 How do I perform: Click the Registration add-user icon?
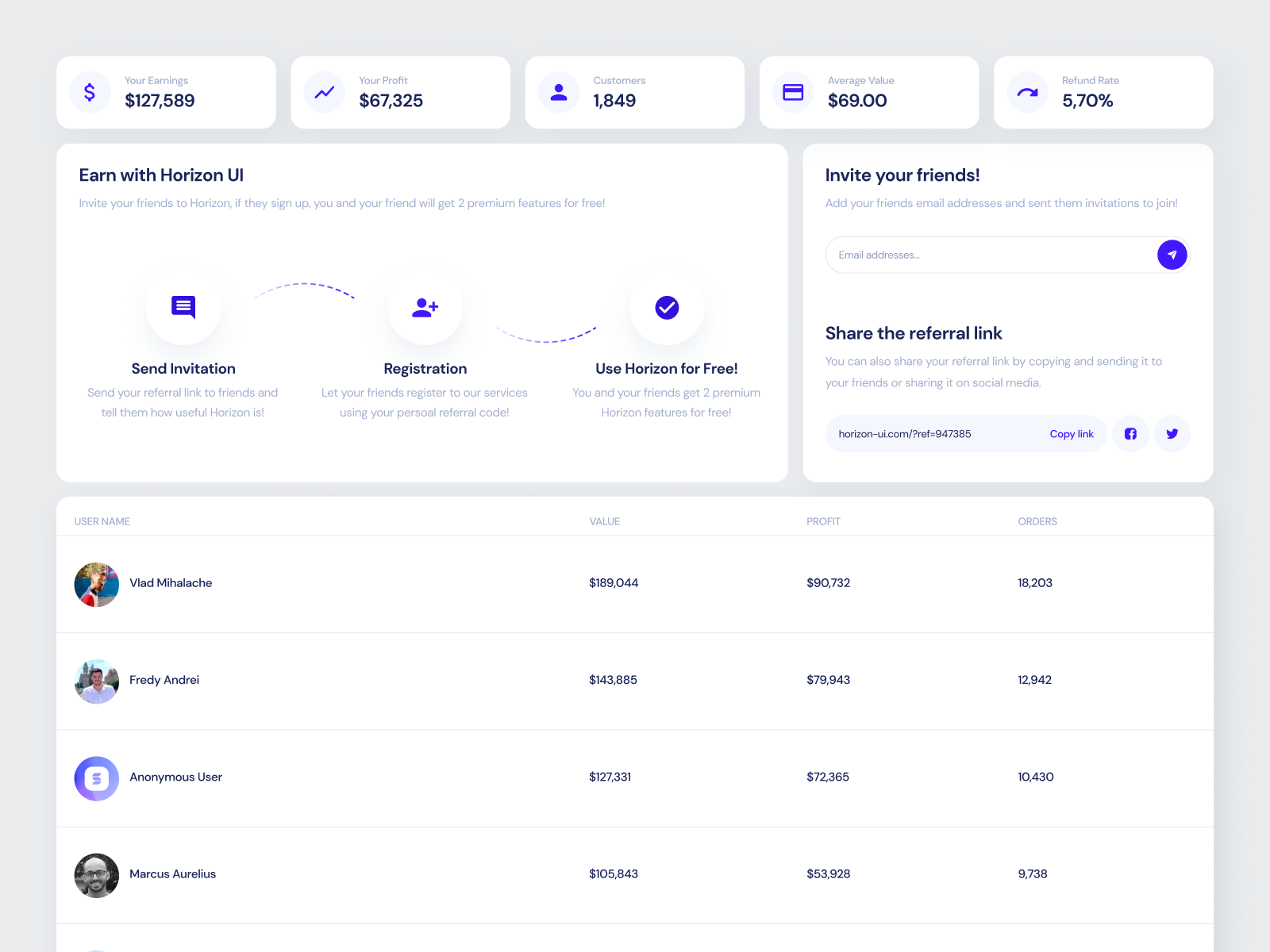[x=425, y=308]
